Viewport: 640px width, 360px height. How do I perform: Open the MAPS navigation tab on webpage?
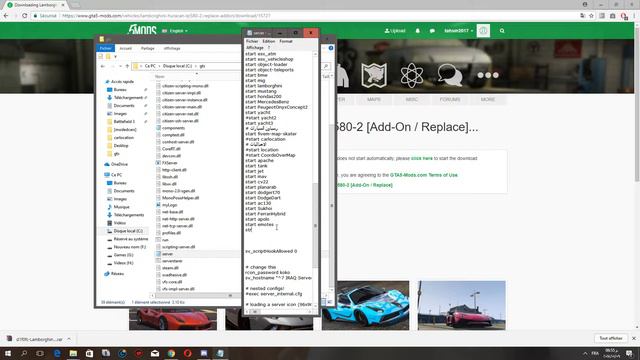pyautogui.click(x=373, y=100)
